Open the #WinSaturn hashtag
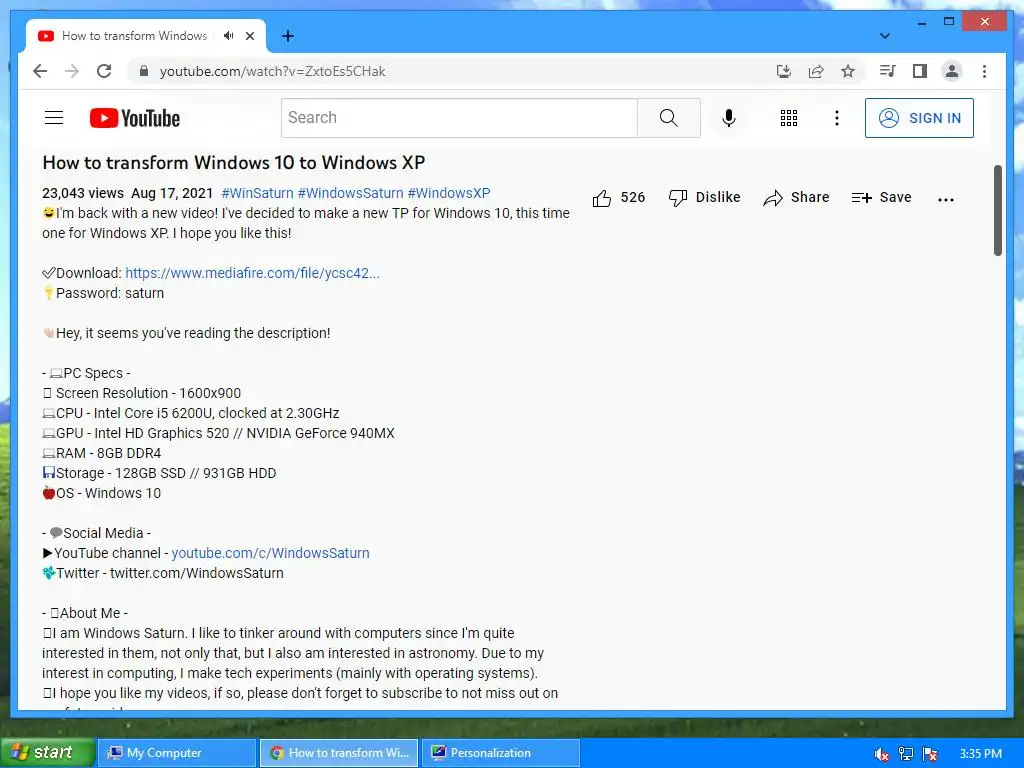 tap(257, 193)
